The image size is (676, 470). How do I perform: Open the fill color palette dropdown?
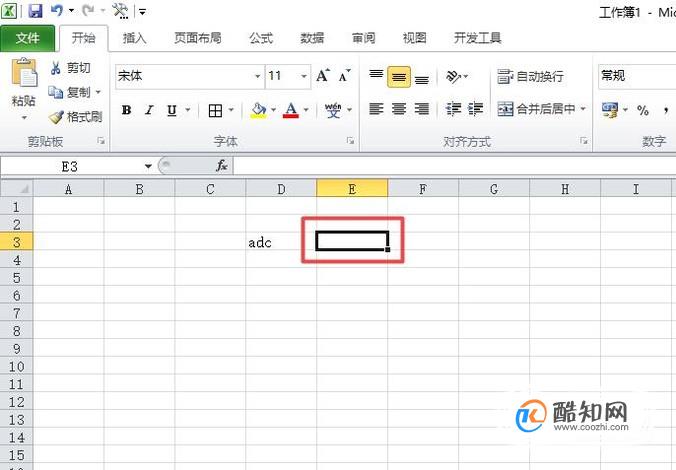point(273,110)
